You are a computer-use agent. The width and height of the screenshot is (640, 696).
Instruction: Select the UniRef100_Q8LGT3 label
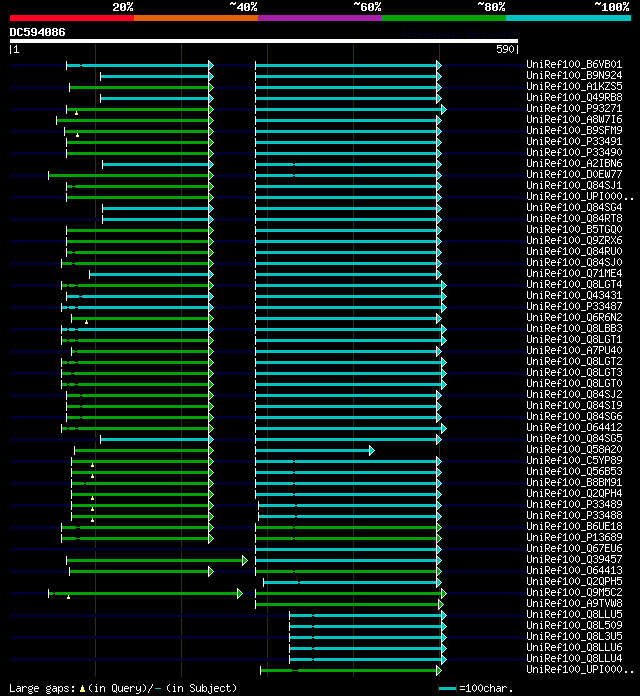click(x=574, y=372)
